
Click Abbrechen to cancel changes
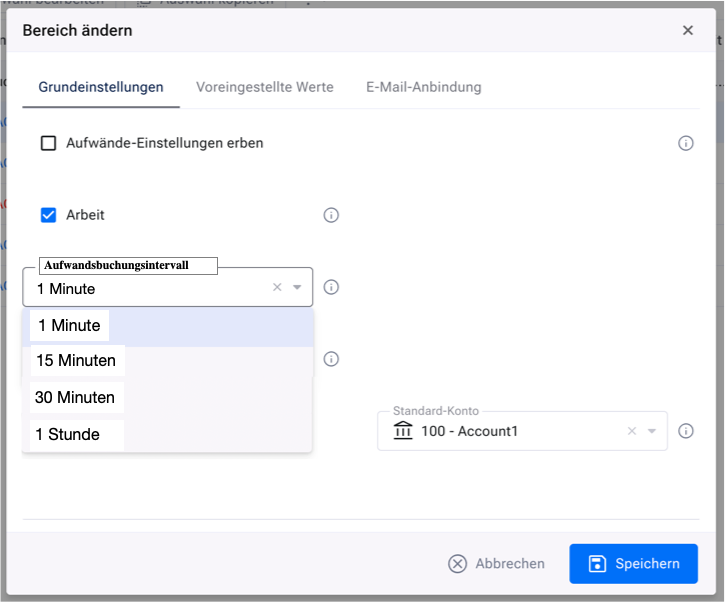click(497, 564)
